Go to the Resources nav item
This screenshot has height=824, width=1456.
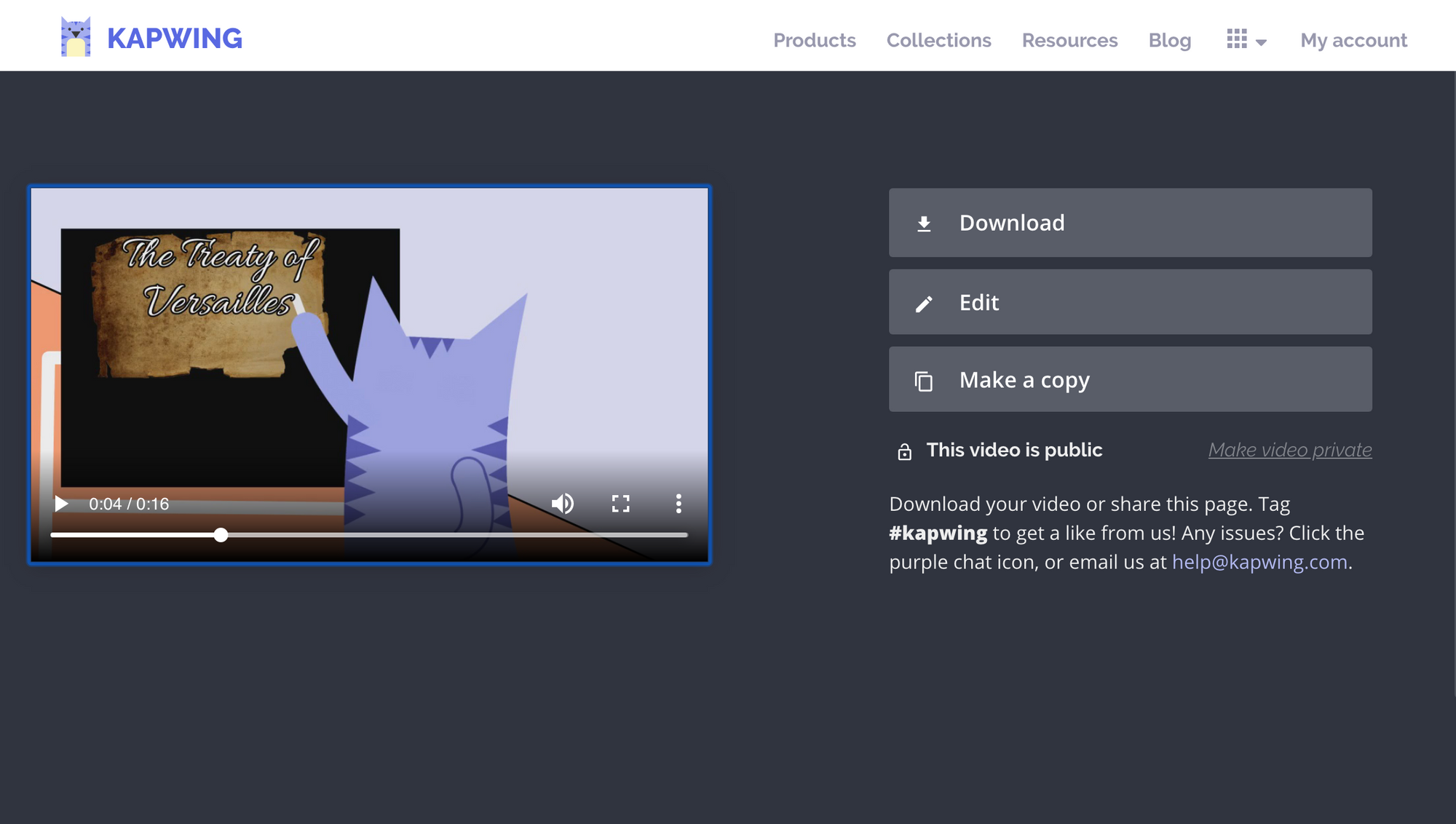pos(1069,40)
